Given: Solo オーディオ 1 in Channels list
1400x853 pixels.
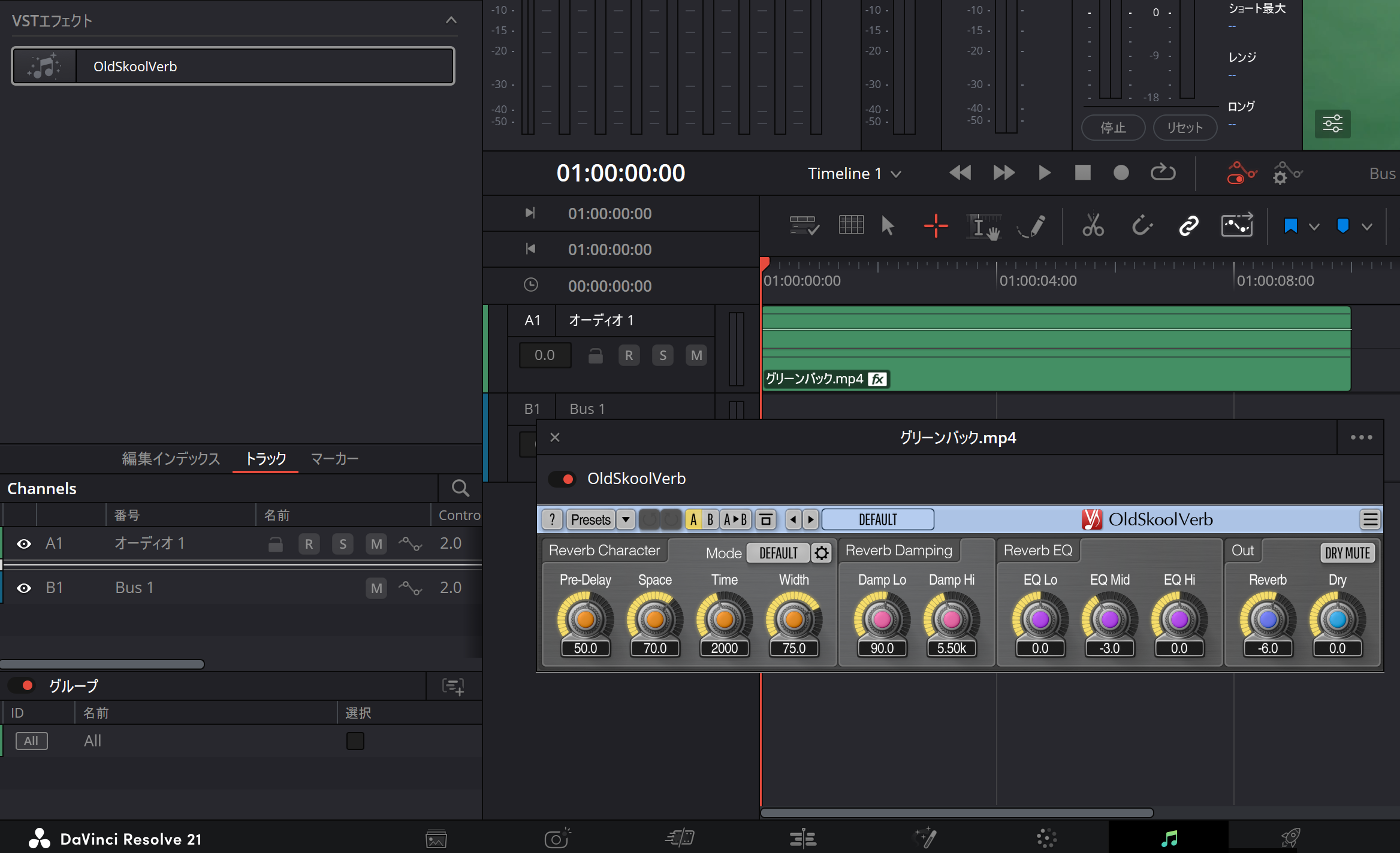Looking at the screenshot, I should [343, 544].
